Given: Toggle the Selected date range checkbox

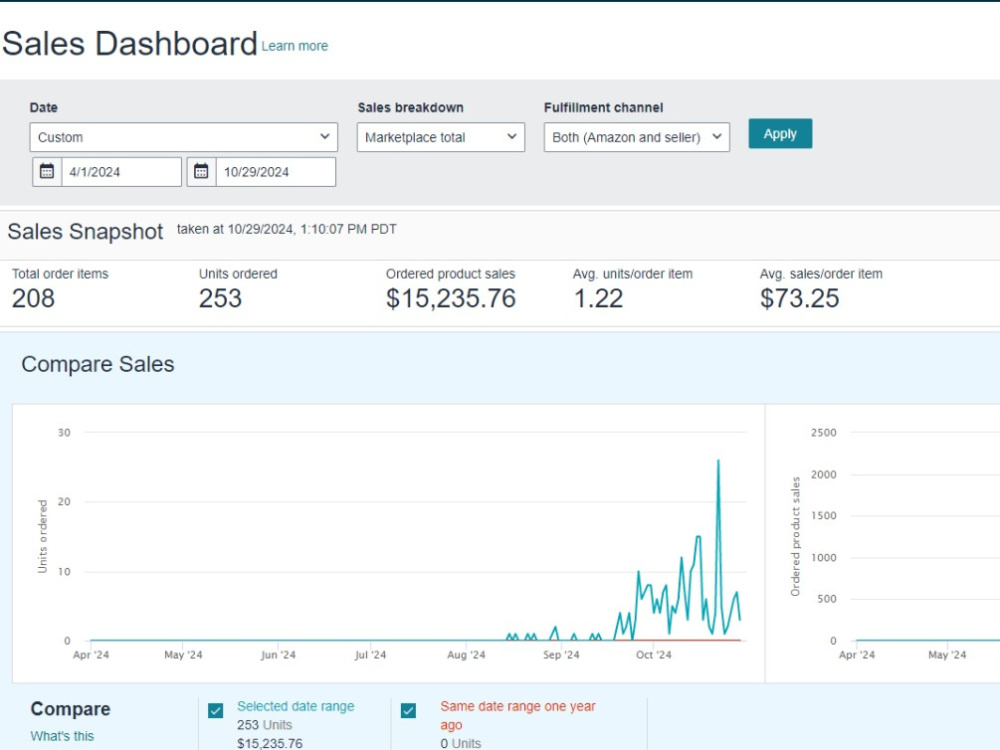Looking at the screenshot, I should (x=216, y=710).
